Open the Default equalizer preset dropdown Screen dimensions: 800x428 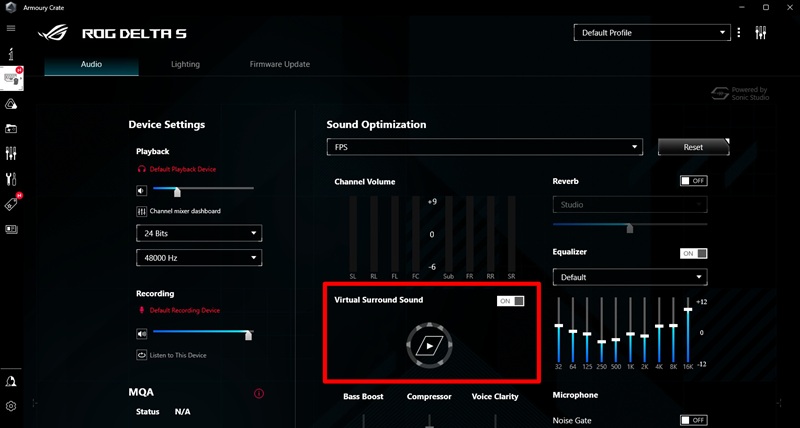[630, 277]
